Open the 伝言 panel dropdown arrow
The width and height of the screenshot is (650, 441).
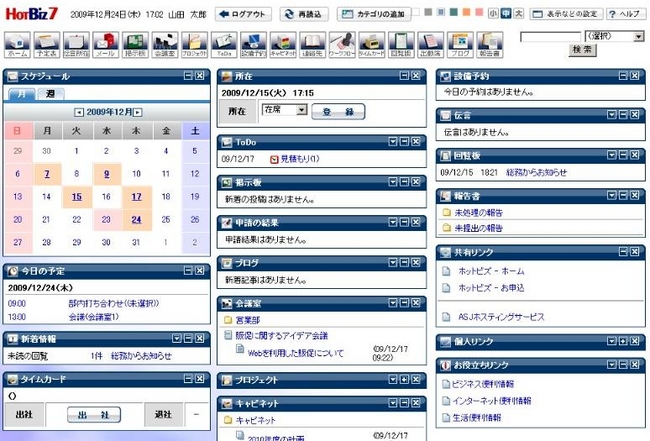(x=611, y=114)
